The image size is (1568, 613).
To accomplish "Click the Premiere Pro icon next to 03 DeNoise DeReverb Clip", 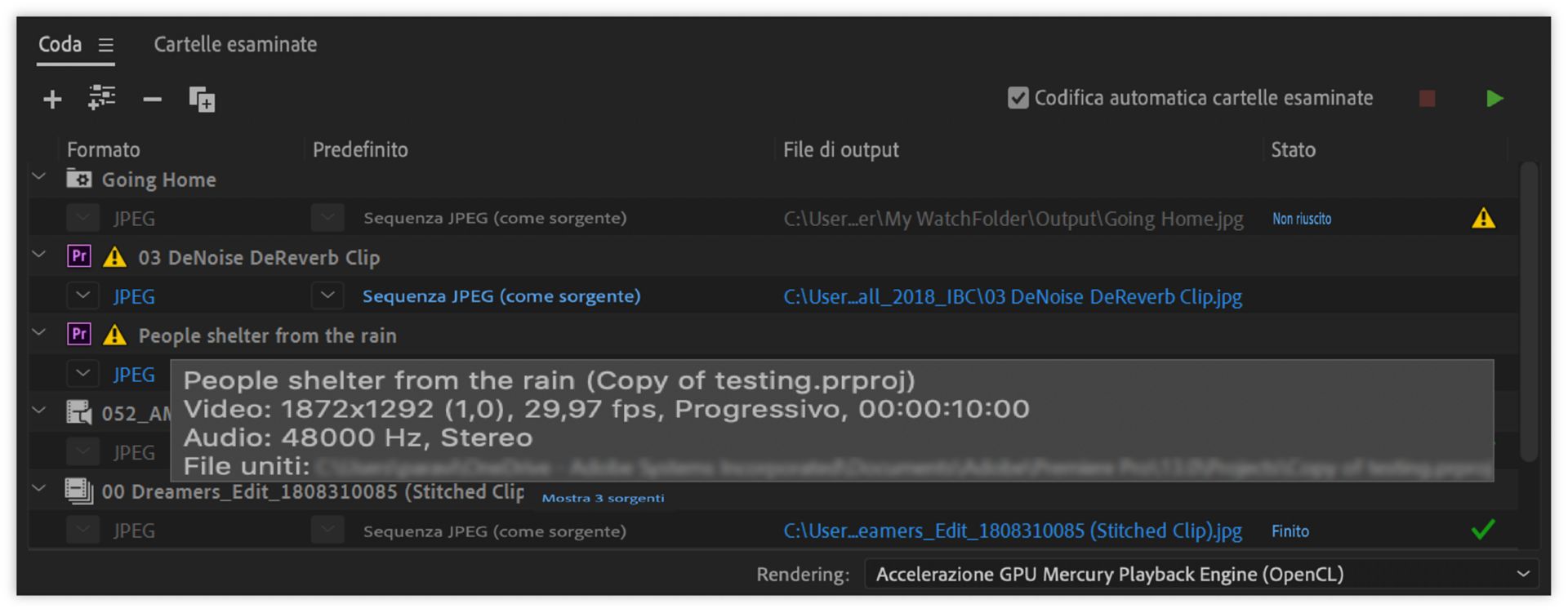I will 78,256.
